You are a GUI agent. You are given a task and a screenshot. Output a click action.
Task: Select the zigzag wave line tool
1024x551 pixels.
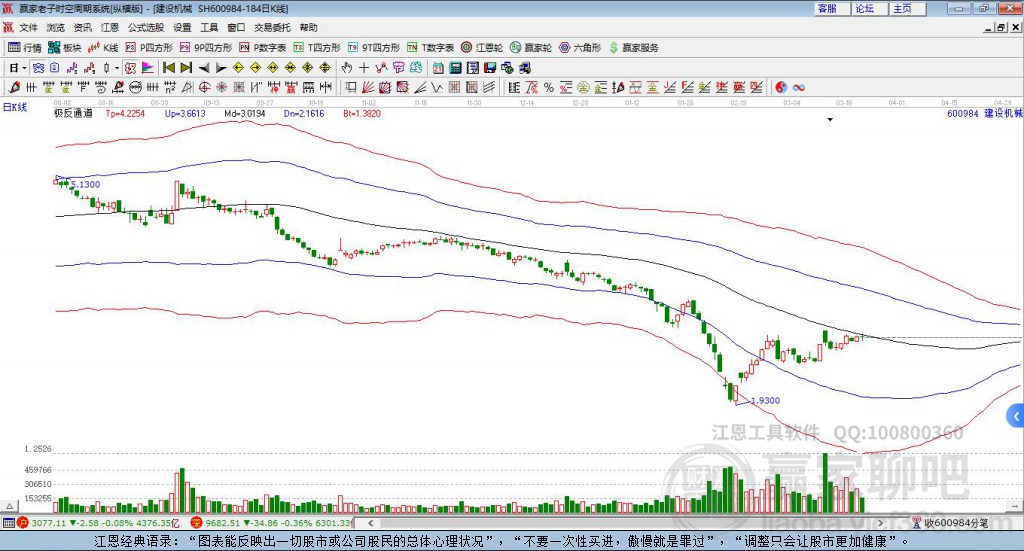pos(436,87)
